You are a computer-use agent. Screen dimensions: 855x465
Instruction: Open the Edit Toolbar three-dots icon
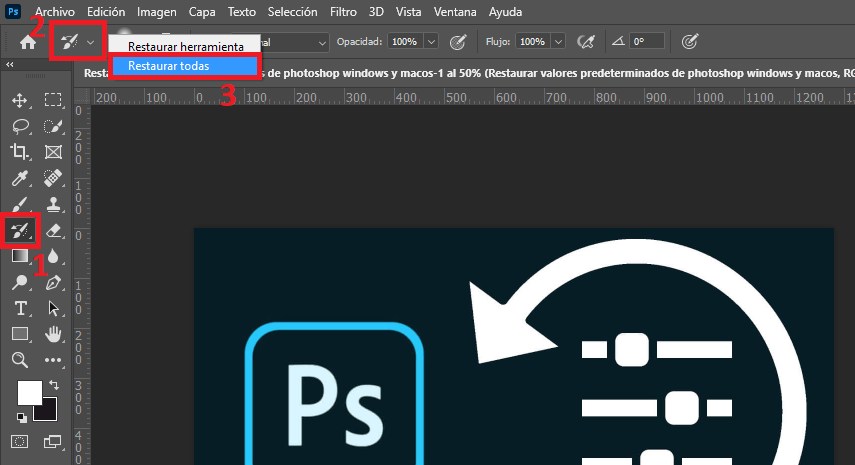click(53, 360)
